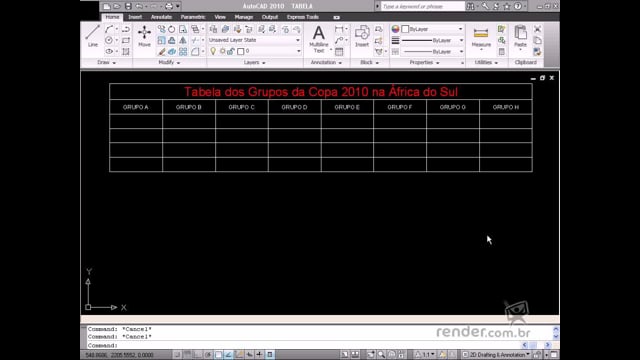Select the Circle draw tool
640x360 pixels.
109,40
